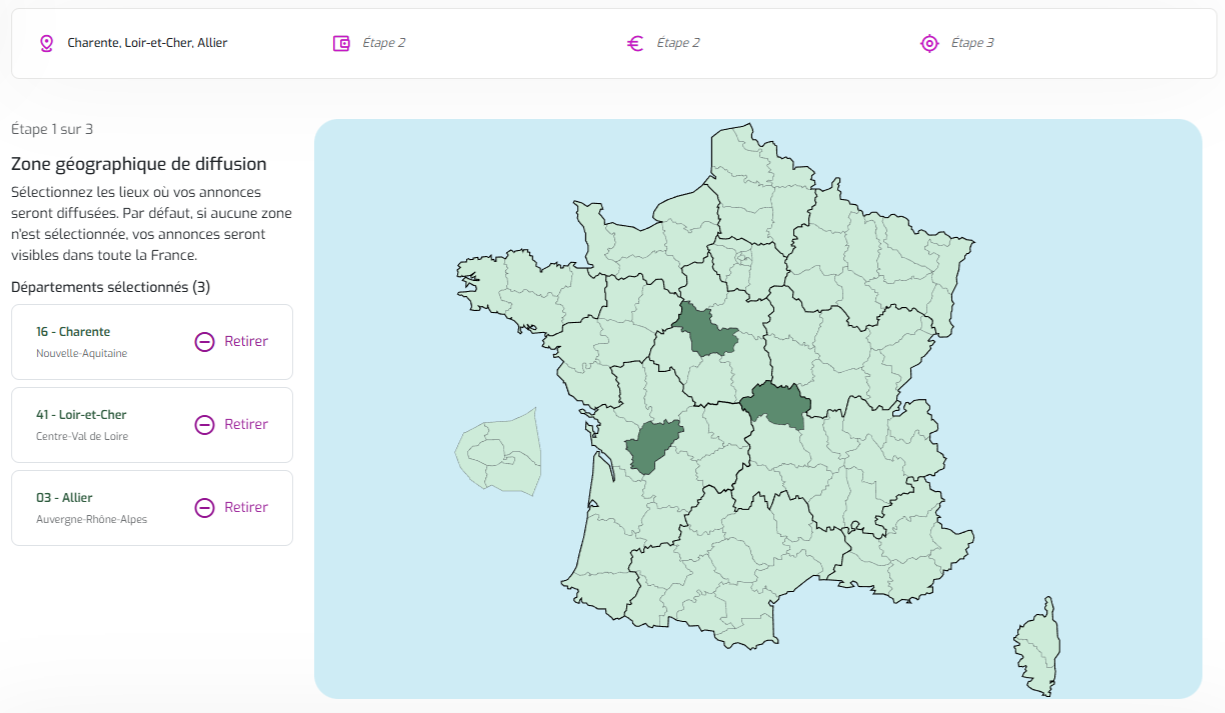
Task: Click the minus circle icon for Charente
Action: coord(204,342)
